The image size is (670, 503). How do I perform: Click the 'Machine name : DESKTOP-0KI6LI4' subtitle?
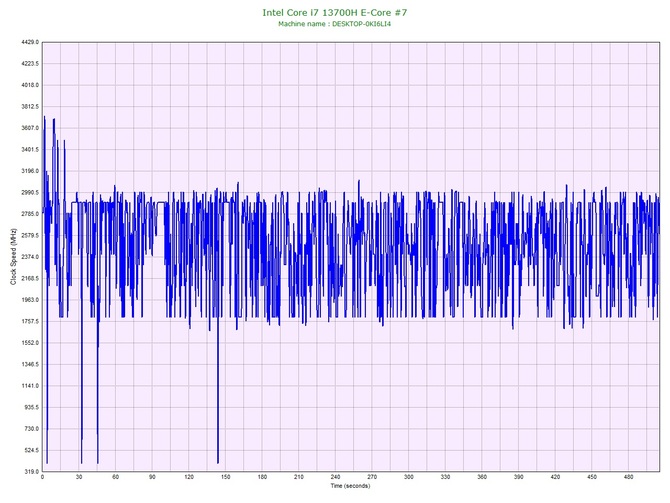335,24
